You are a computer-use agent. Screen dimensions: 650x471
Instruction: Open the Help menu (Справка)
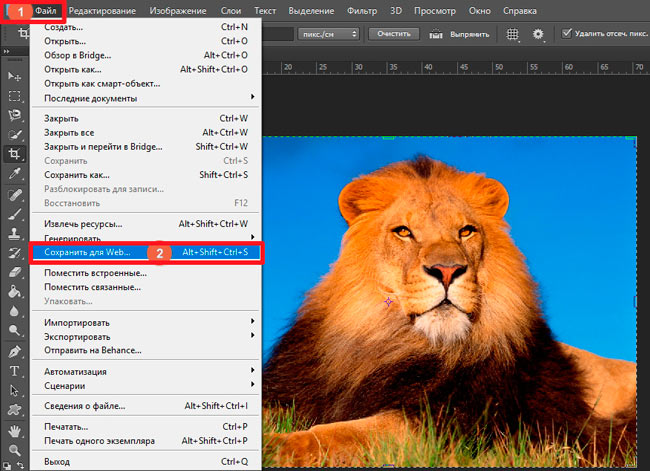click(x=520, y=11)
